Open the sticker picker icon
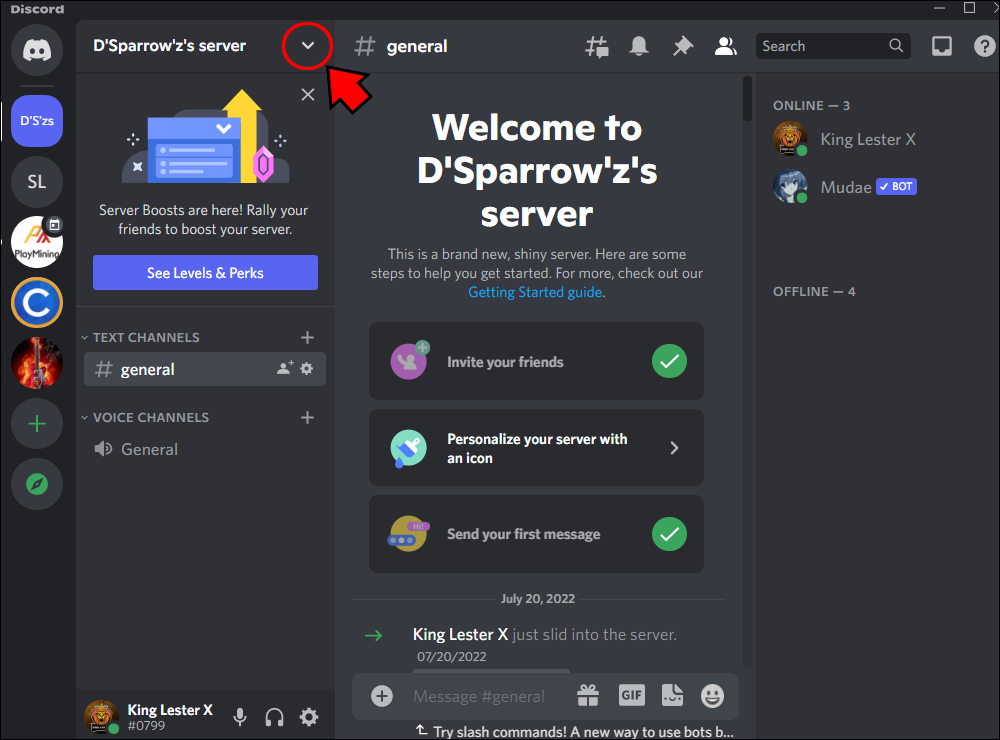The width and height of the screenshot is (1000, 740). (x=672, y=695)
